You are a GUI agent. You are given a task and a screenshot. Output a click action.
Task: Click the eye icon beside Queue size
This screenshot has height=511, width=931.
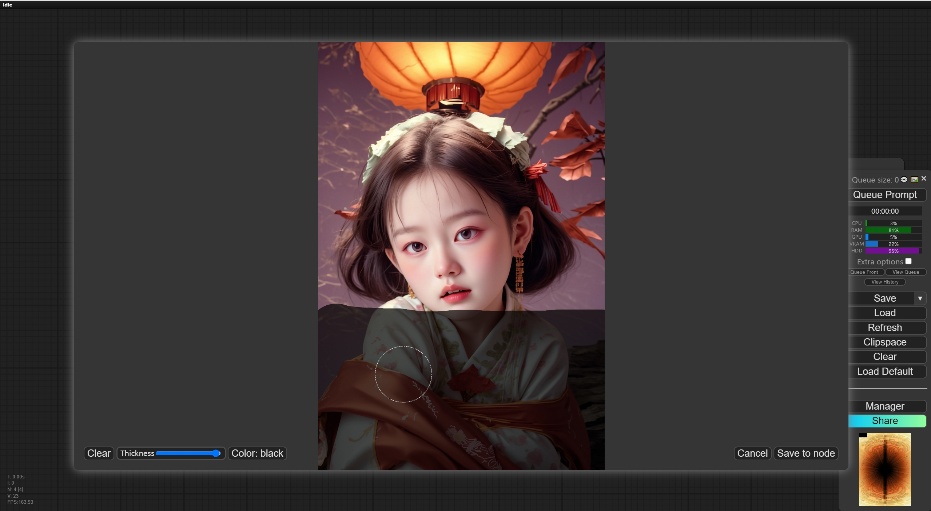(904, 179)
